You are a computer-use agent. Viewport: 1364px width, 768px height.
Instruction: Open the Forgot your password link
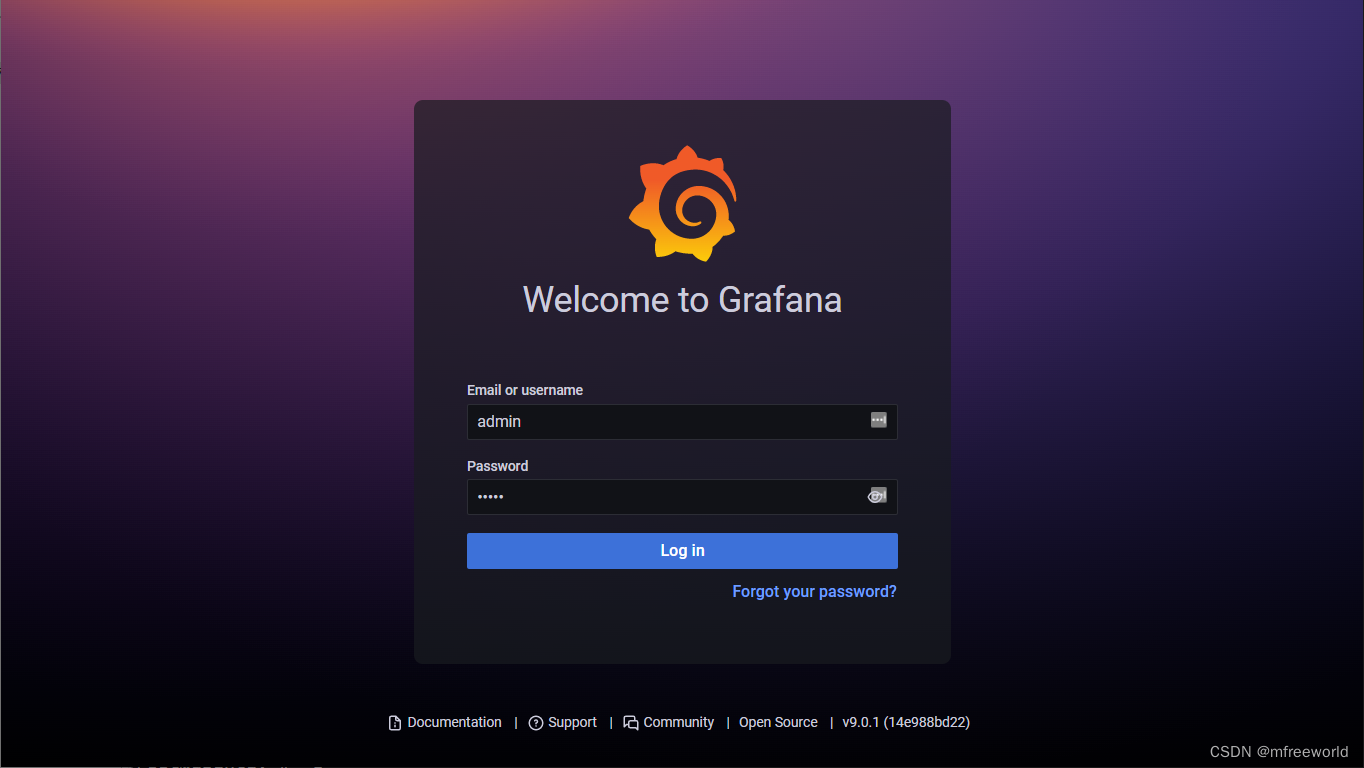coord(814,592)
